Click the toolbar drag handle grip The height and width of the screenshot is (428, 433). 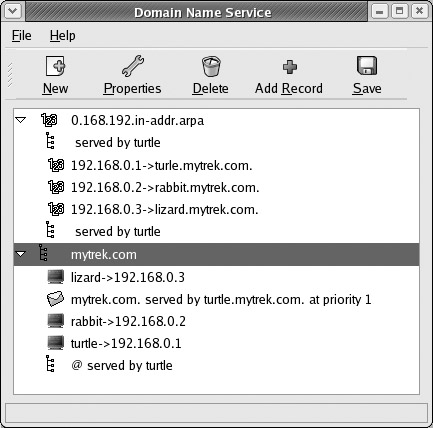pos(10,75)
